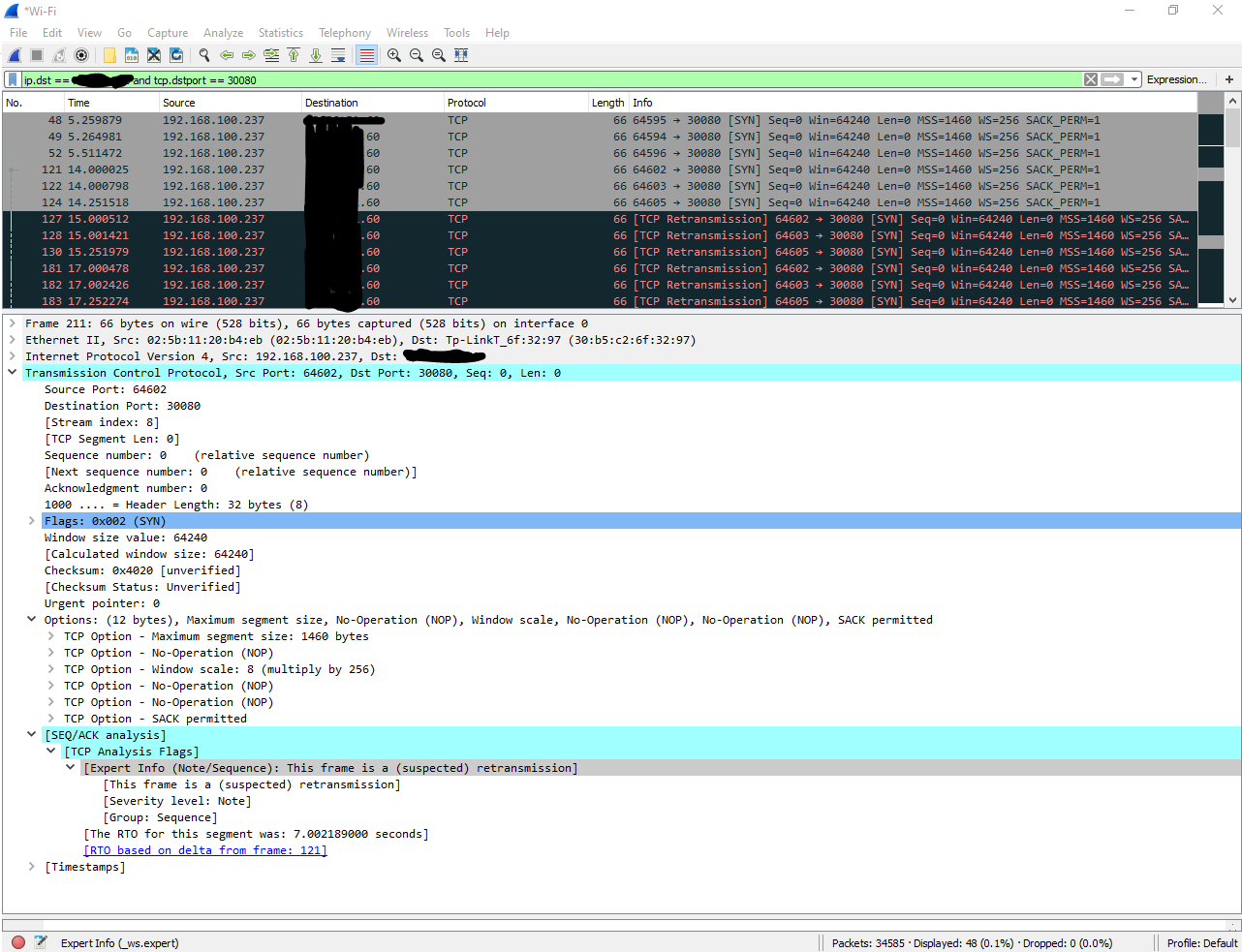The width and height of the screenshot is (1242, 952).
Task: Add a display filter button with plus
Action: coord(1229,79)
